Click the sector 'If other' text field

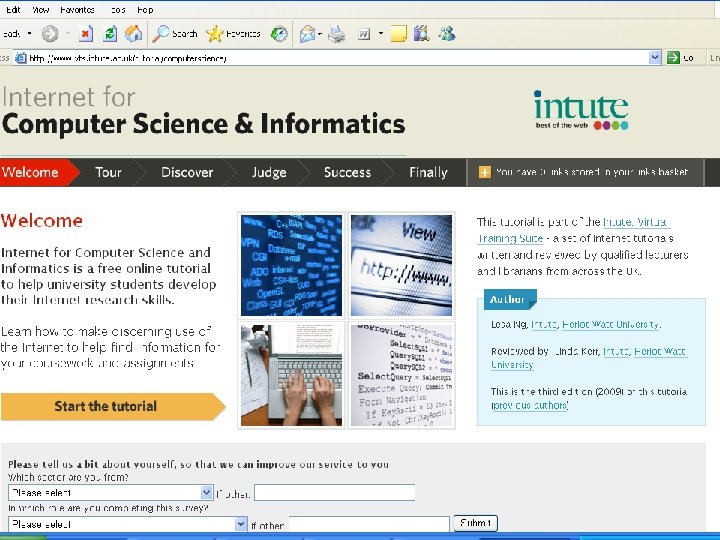pos(335,493)
